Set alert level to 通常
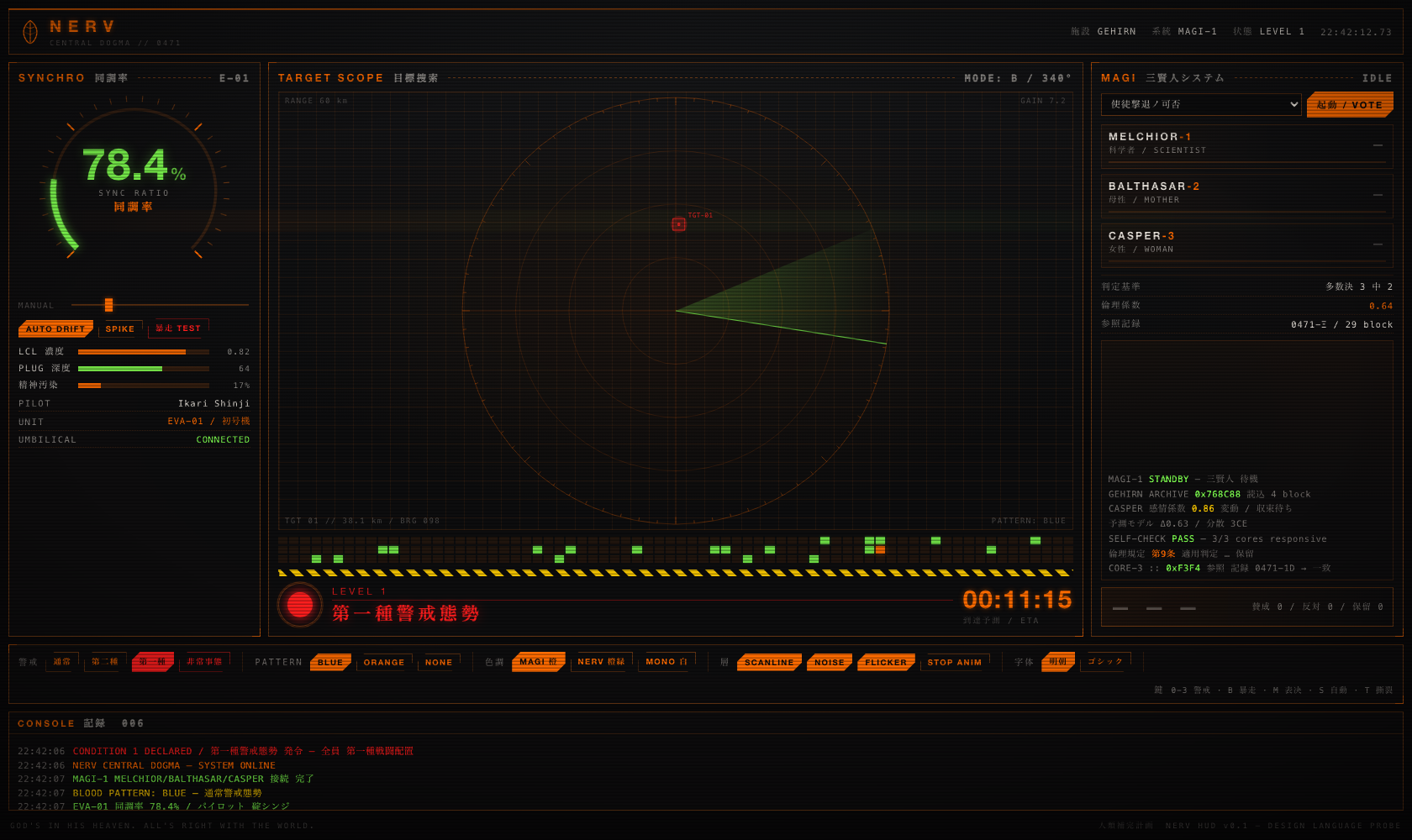Viewport: 1412px width, 840px height. tap(62, 662)
